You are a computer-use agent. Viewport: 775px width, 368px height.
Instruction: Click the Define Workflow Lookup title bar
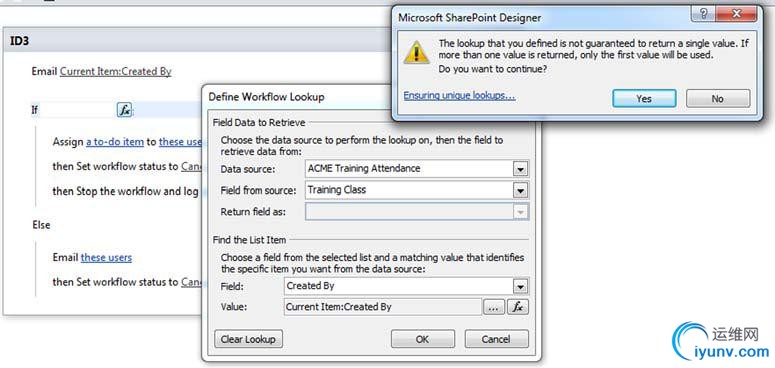[x=297, y=97]
